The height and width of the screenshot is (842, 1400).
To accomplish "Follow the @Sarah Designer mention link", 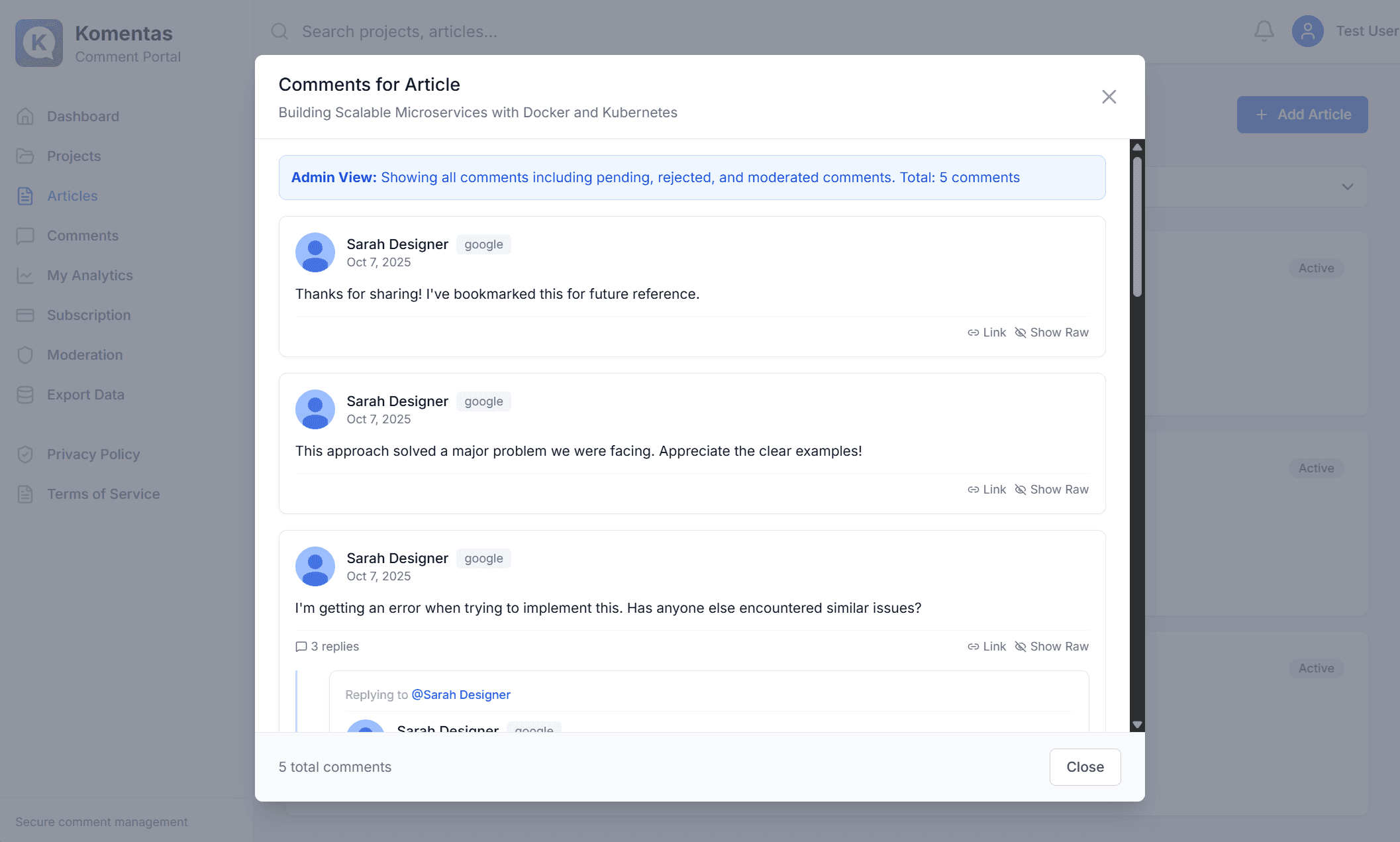I will [461, 695].
